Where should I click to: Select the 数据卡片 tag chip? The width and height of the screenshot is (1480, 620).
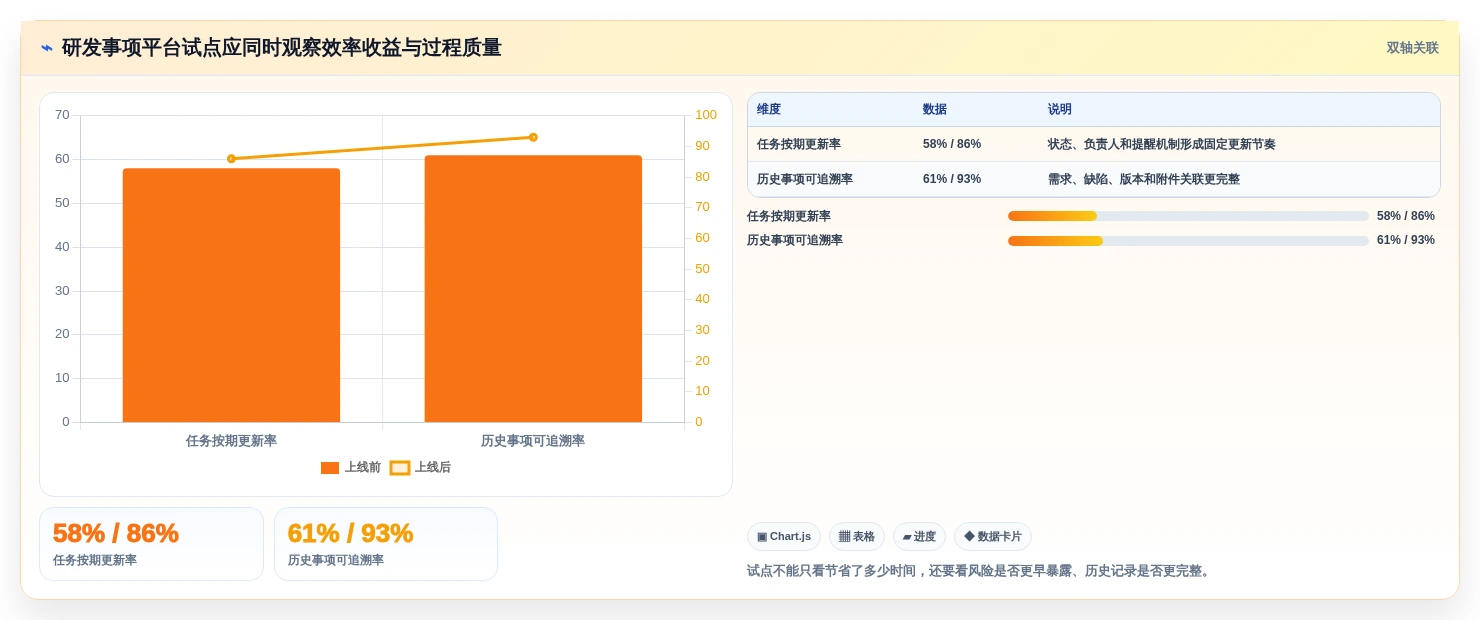tap(993, 537)
